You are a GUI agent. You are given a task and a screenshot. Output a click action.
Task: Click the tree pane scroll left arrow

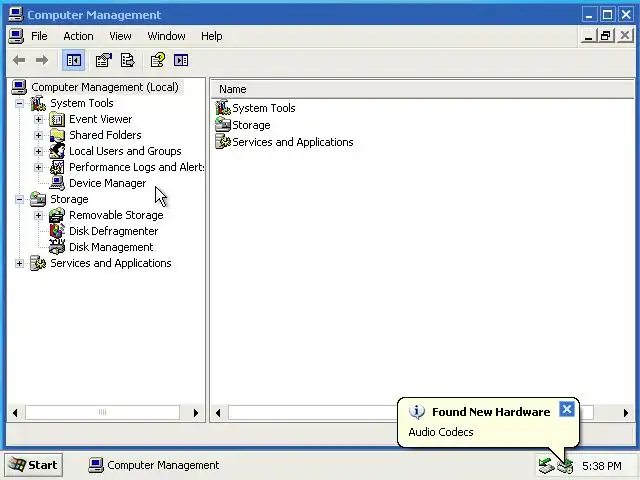pyautogui.click(x=15, y=413)
